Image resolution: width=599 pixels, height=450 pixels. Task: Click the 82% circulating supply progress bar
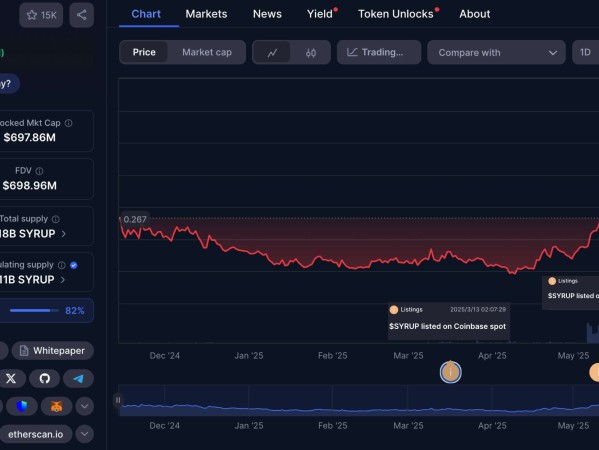point(34,311)
